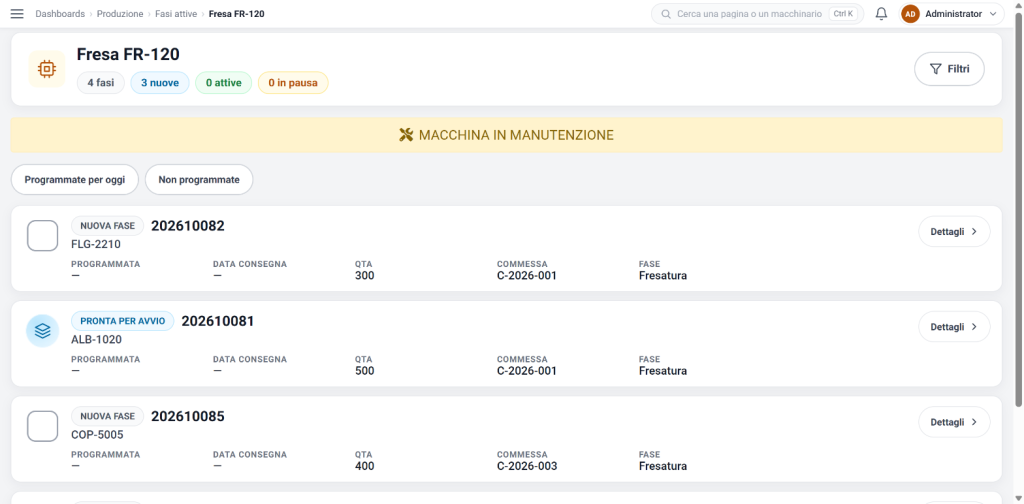Click article code COP-5005
Viewport: 1024px width, 504px height.
(97, 435)
